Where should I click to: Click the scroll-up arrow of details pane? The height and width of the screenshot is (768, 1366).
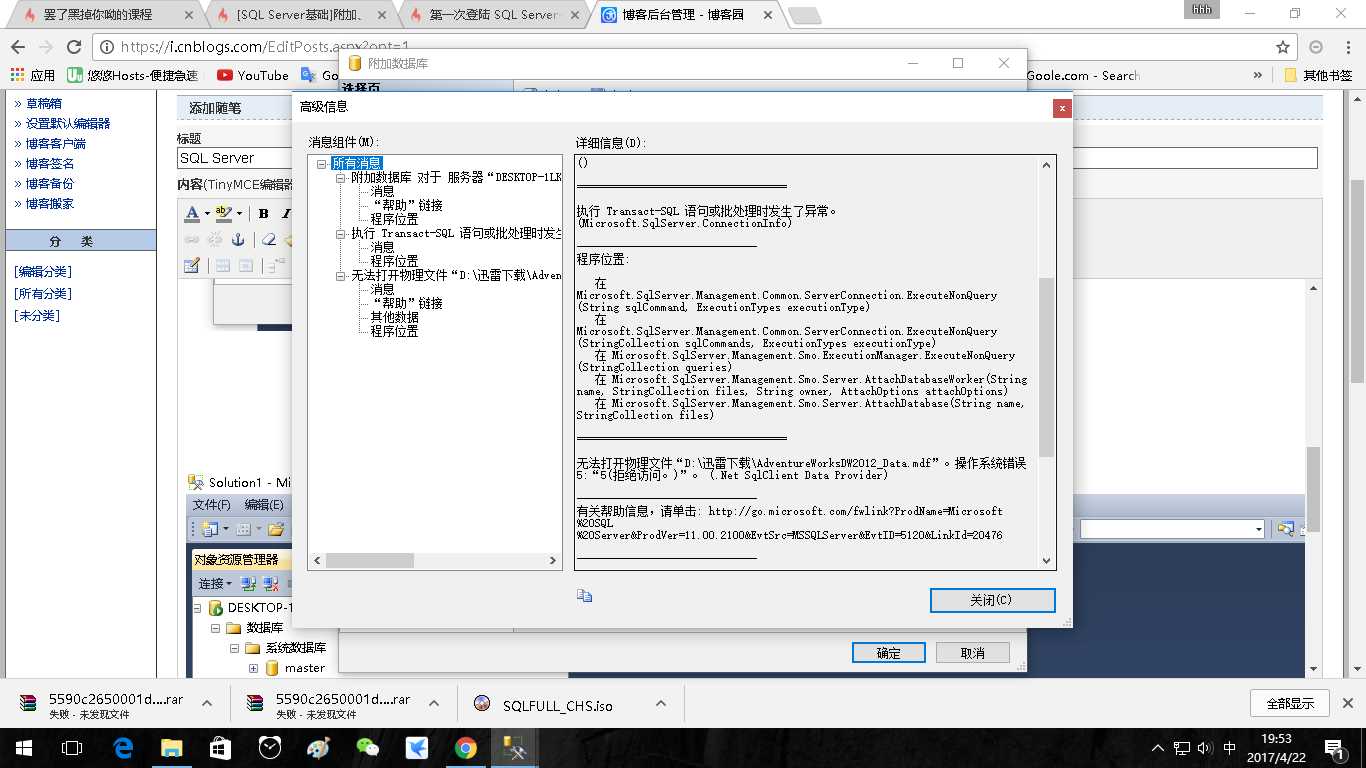1047,165
